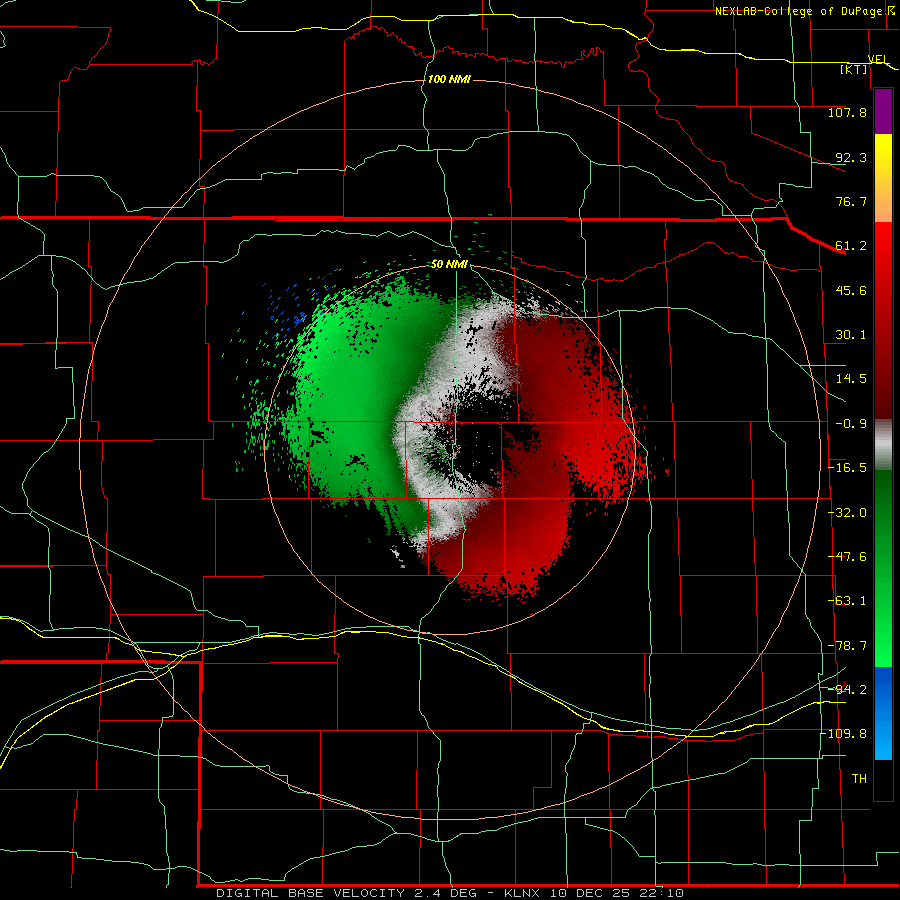Click the 100 NMI range ring label

click(x=449, y=79)
